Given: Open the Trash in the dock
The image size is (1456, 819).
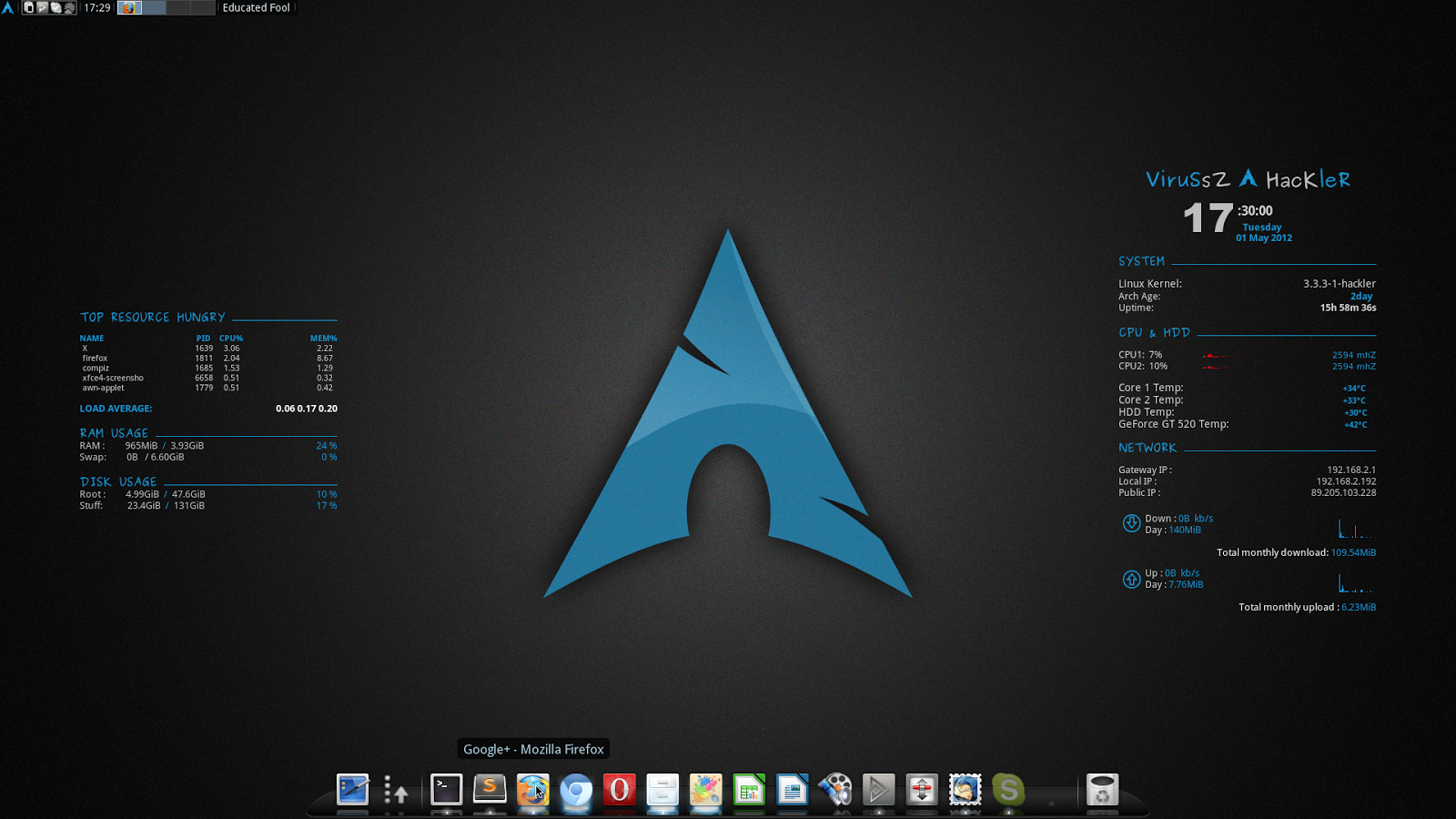Looking at the screenshot, I should tap(1102, 790).
